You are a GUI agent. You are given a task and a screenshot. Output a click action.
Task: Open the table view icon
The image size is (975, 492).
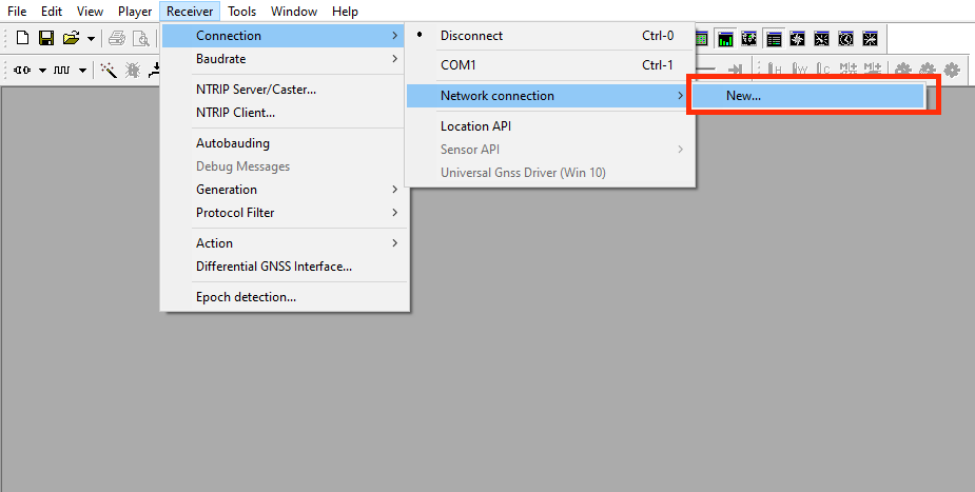click(774, 39)
